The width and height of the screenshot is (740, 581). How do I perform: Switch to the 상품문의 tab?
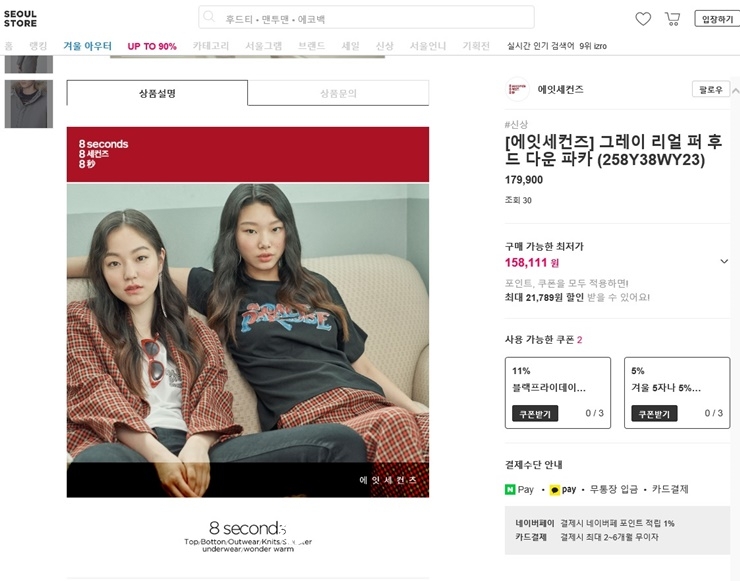(338, 93)
